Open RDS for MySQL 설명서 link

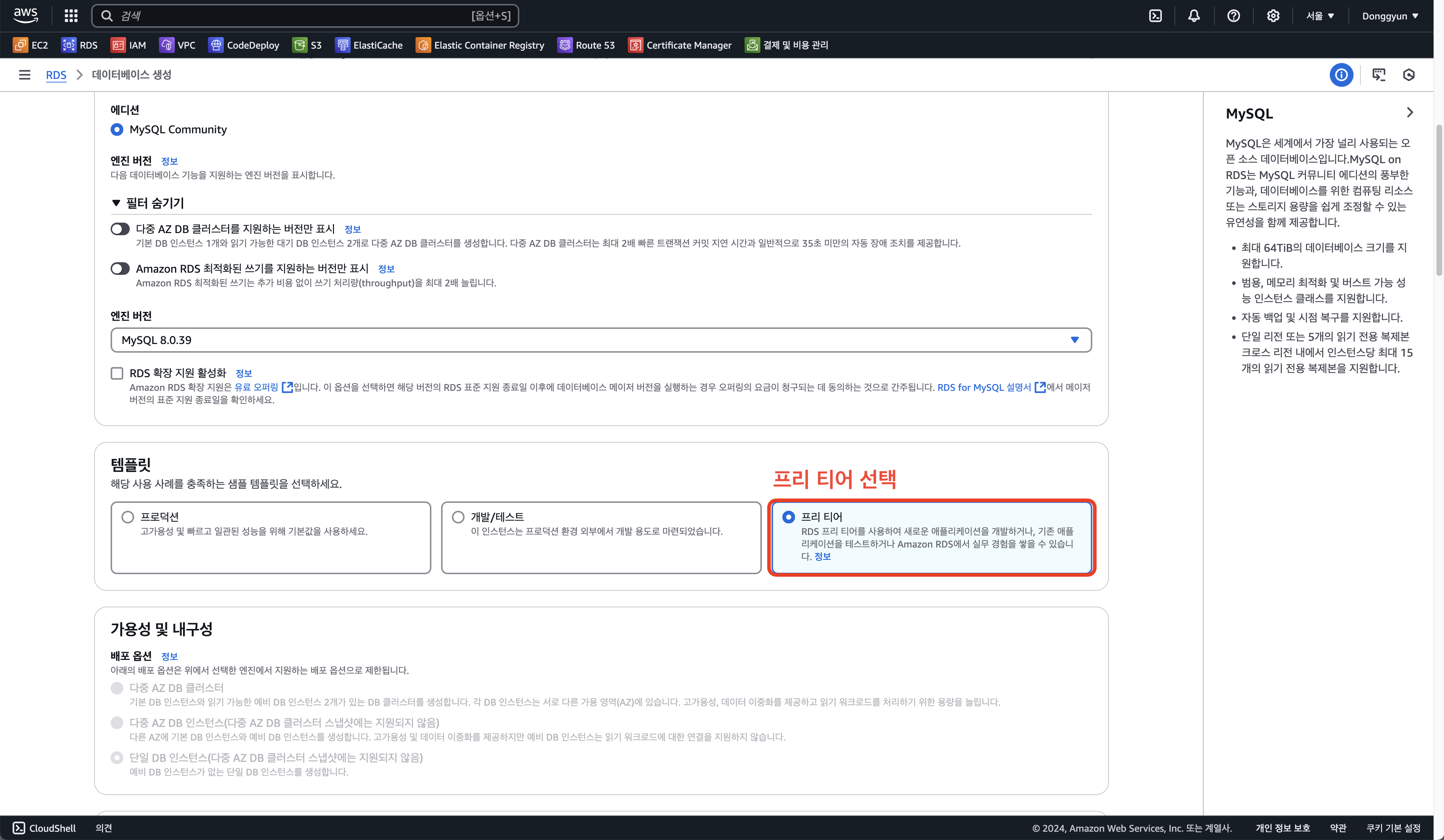pos(991,388)
